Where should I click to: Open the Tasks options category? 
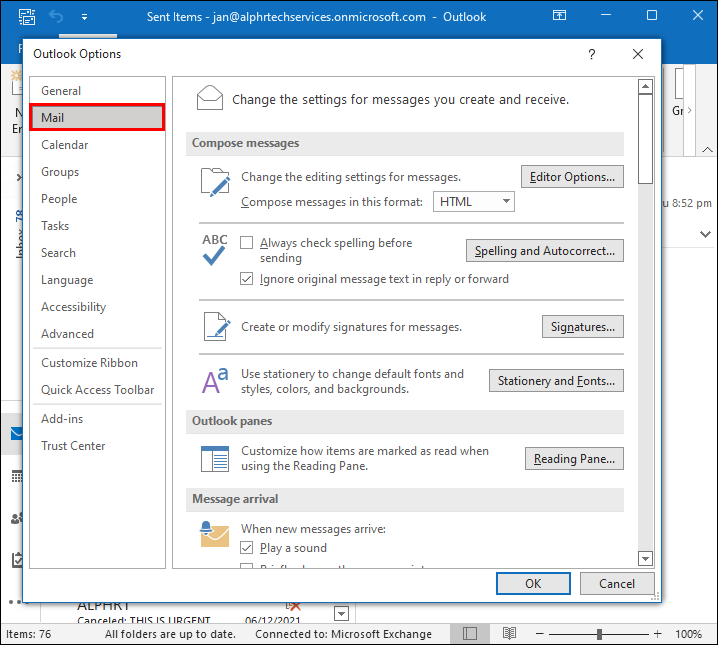[x=97, y=226]
